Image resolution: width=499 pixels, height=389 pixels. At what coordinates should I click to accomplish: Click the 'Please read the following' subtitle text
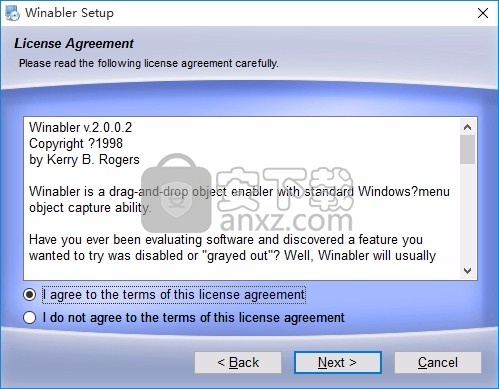point(149,63)
